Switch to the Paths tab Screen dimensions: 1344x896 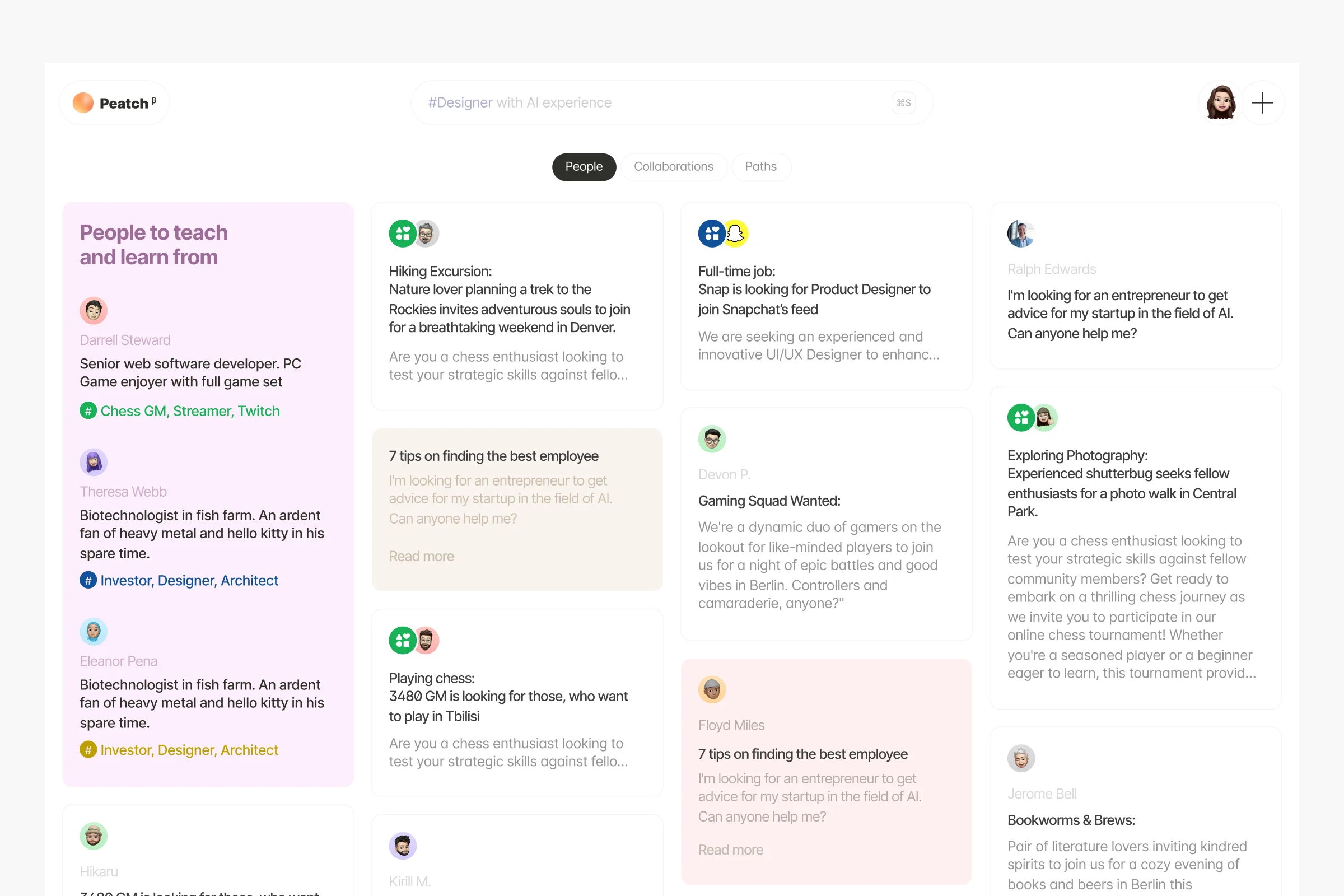(760, 167)
